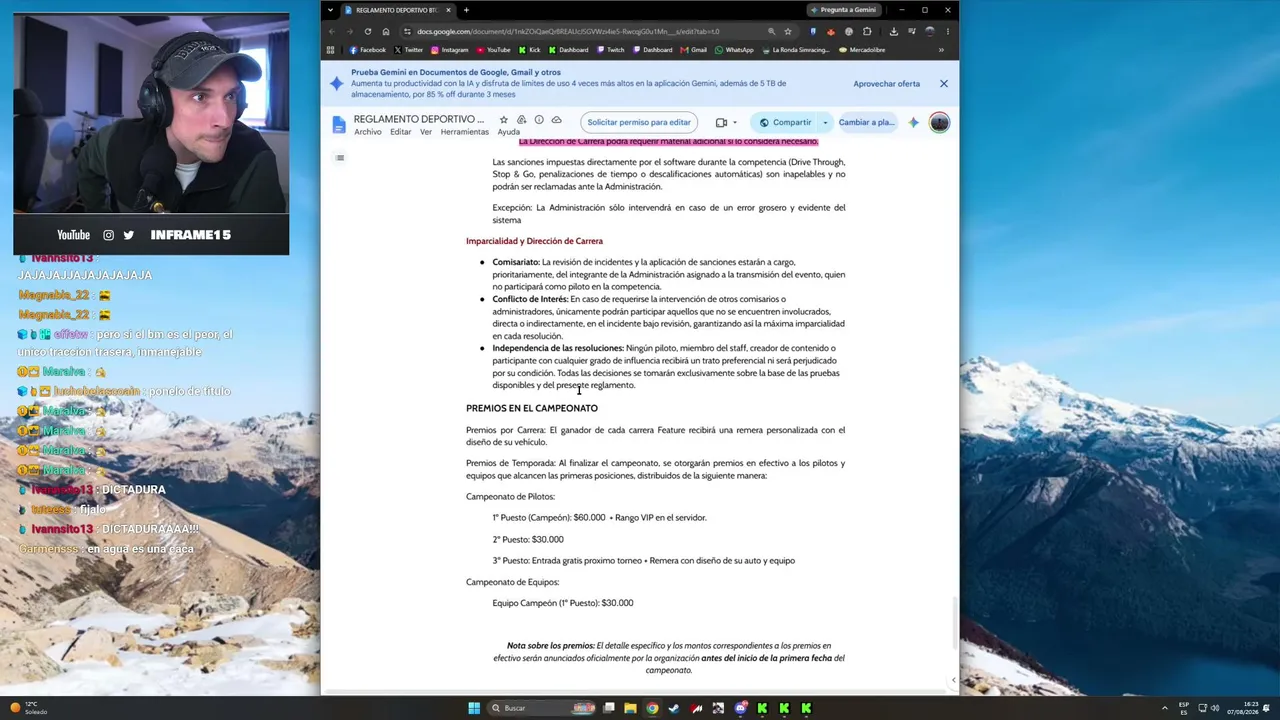Show the document outline tabs icon
Image resolution: width=1280 pixels, height=720 pixels.
pyautogui.click(x=340, y=158)
